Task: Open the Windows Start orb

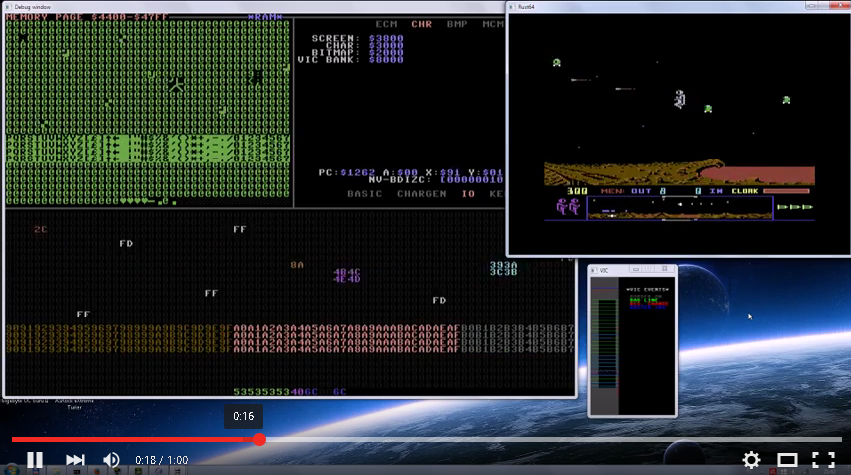Action: click(11, 470)
